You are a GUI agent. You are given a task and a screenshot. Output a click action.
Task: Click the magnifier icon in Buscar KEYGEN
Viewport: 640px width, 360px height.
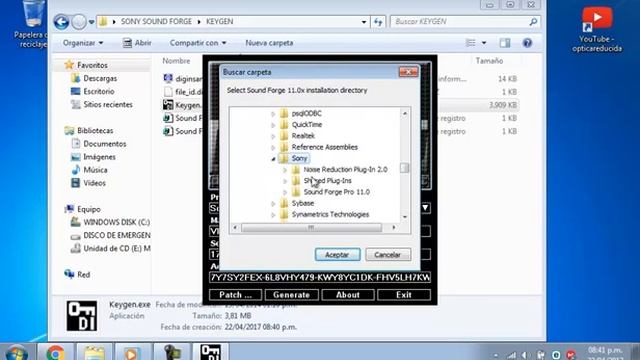(533, 22)
